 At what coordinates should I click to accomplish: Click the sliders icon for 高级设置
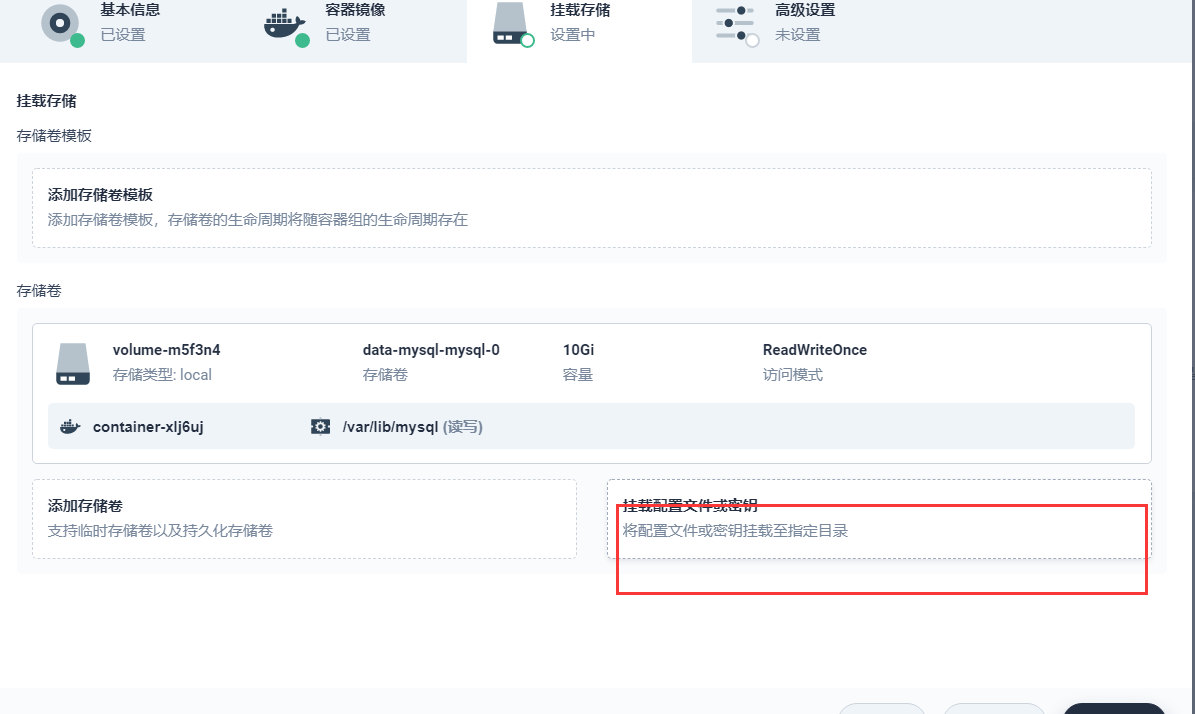(735, 22)
